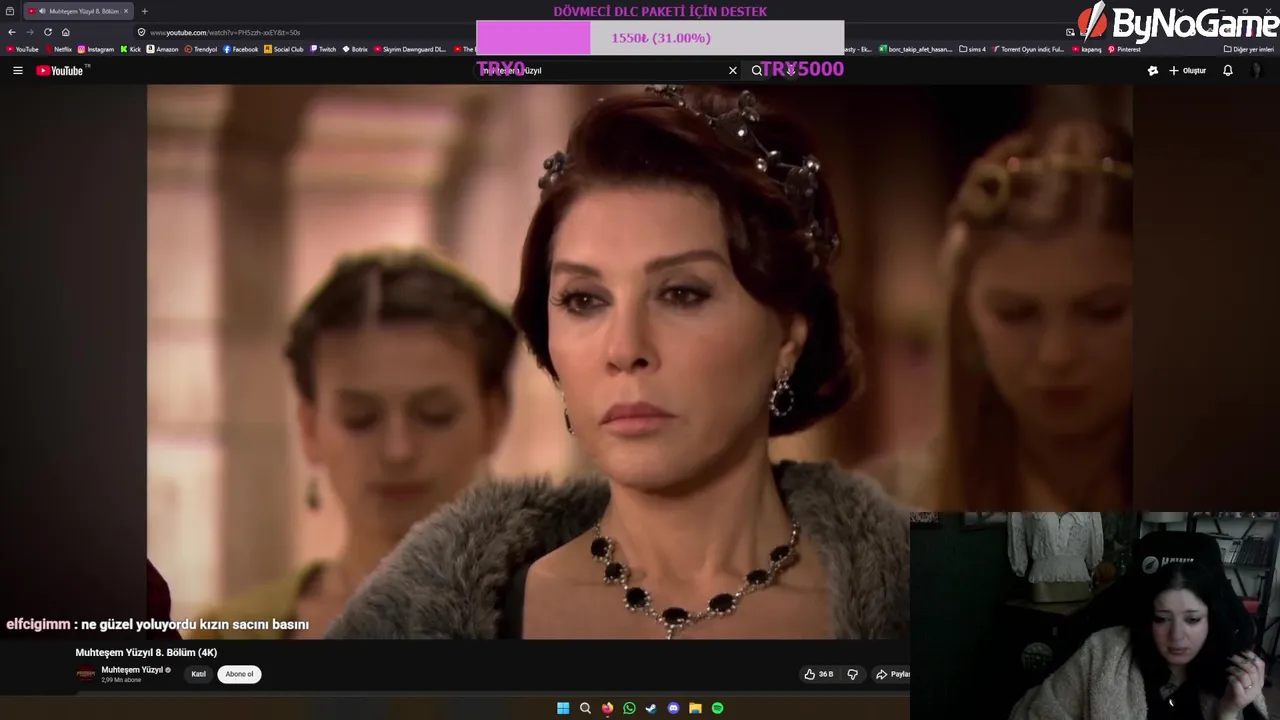The image size is (1280, 720).
Task: Open the Twitch bookmark
Action: [x=324, y=49]
